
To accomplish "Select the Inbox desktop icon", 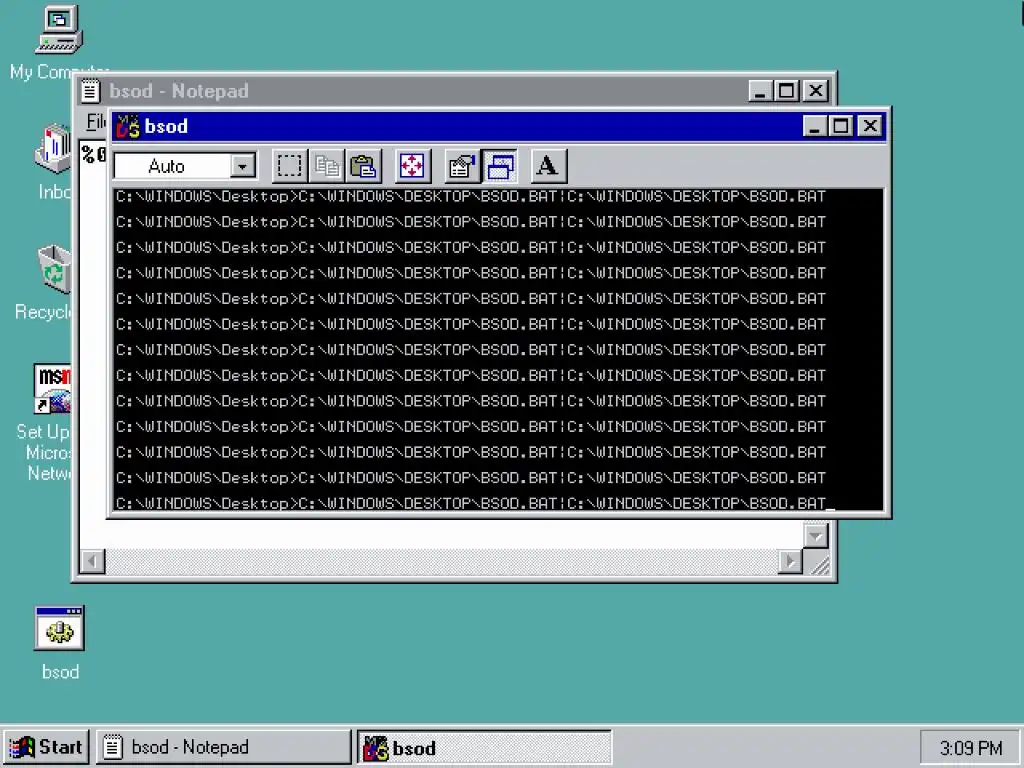I will pyautogui.click(x=54, y=149).
